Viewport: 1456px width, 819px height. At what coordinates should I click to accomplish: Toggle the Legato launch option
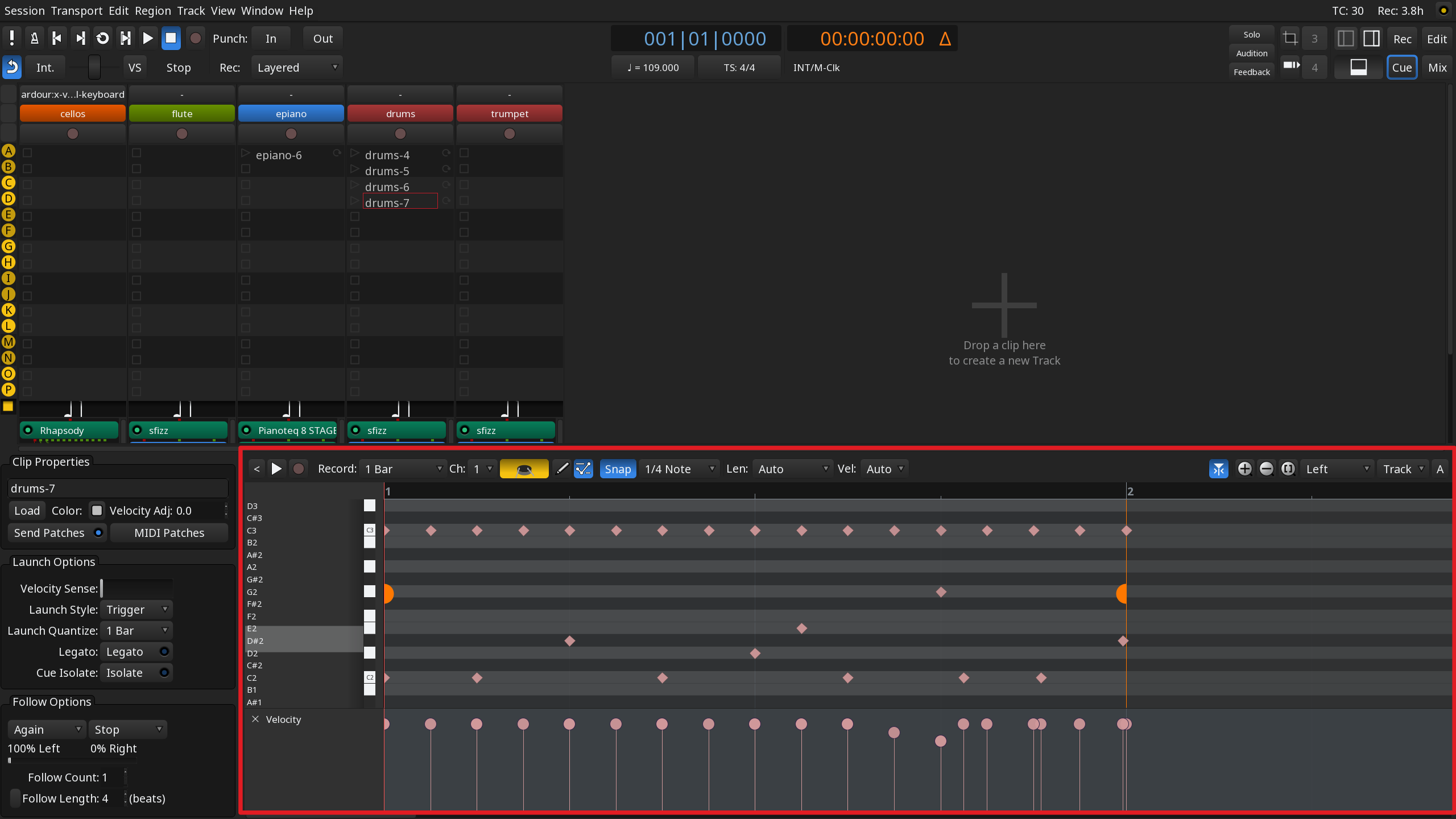[136, 651]
